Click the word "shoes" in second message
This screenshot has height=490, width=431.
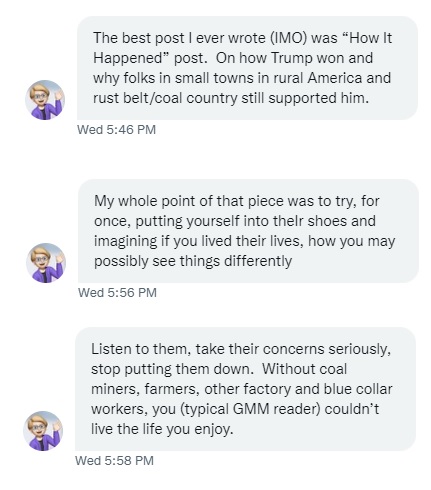pyautogui.click(x=327, y=221)
